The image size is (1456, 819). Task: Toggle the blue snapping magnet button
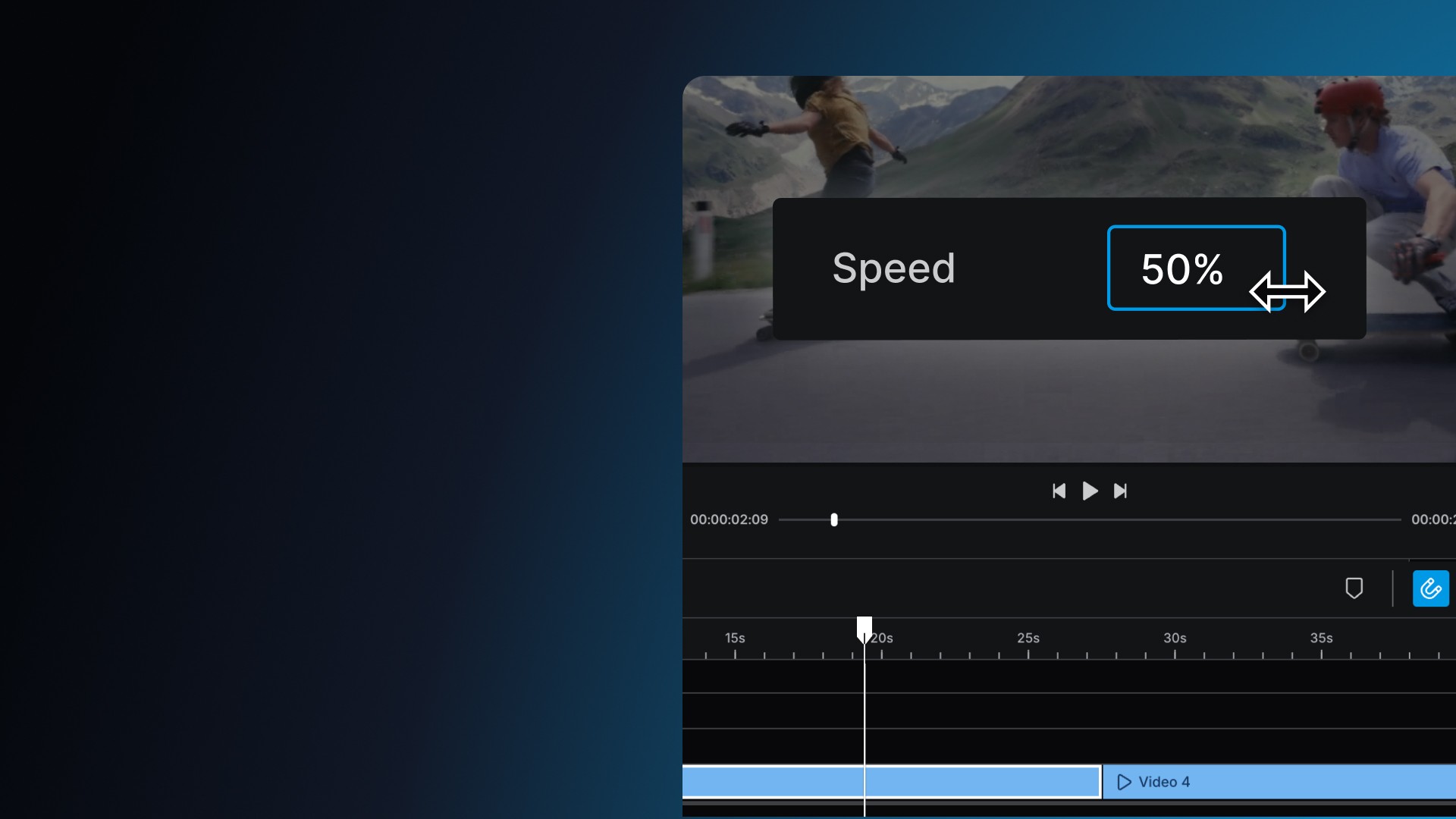pyautogui.click(x=1430, y=588)
